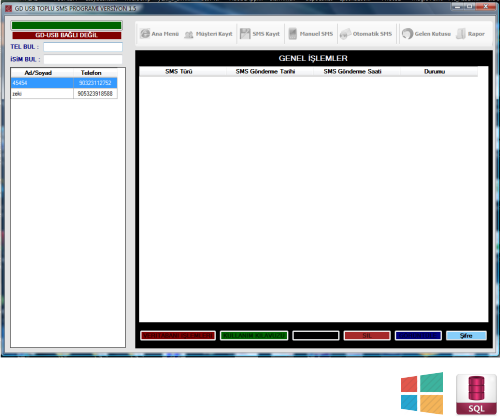Open Ana Menü from the toolbar

159,34
